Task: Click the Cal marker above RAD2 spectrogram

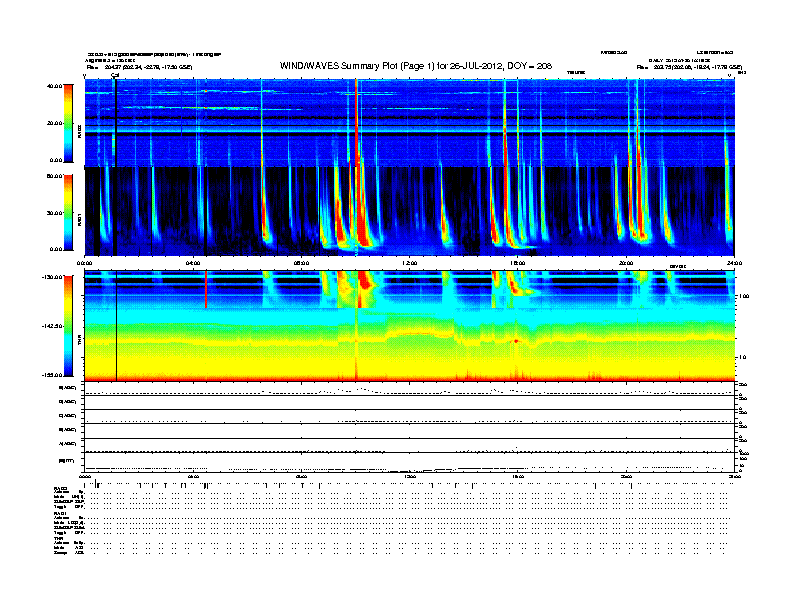Action: (x=115, y=75)
